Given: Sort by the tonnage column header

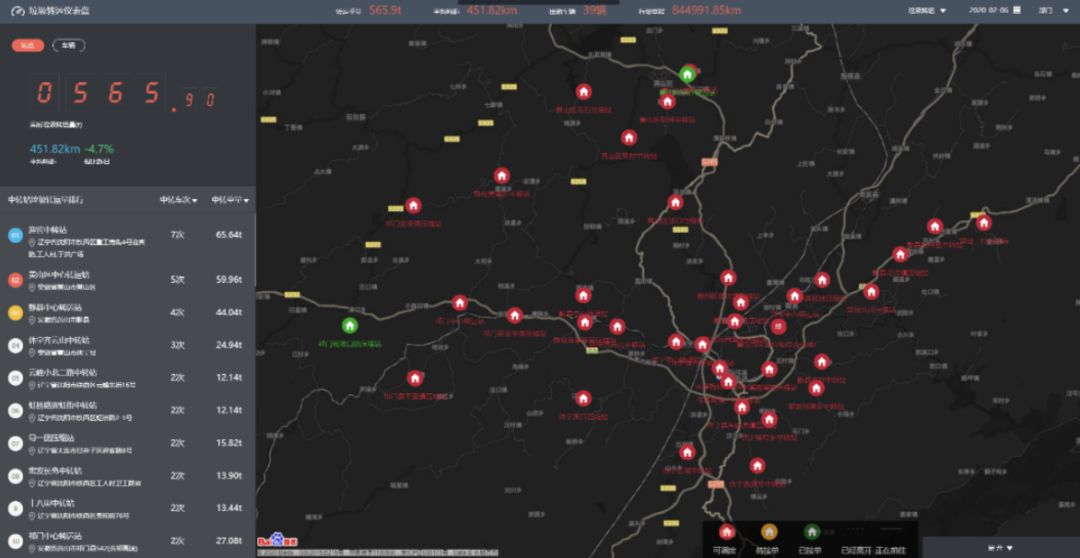Looking at the screenshot, I should [x=230, y=200].
